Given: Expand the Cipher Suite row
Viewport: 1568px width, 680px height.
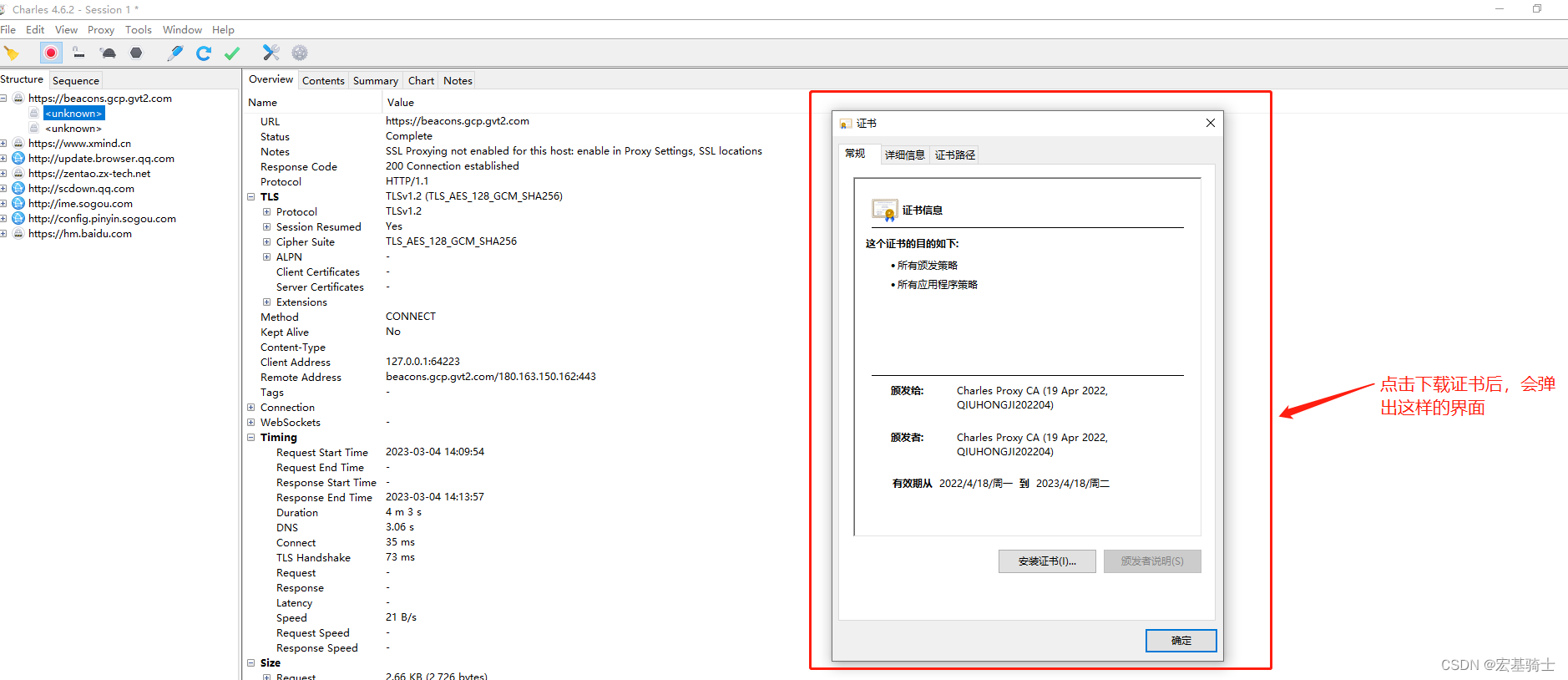Looking at the screenshot, I should [x=266, y=242].
